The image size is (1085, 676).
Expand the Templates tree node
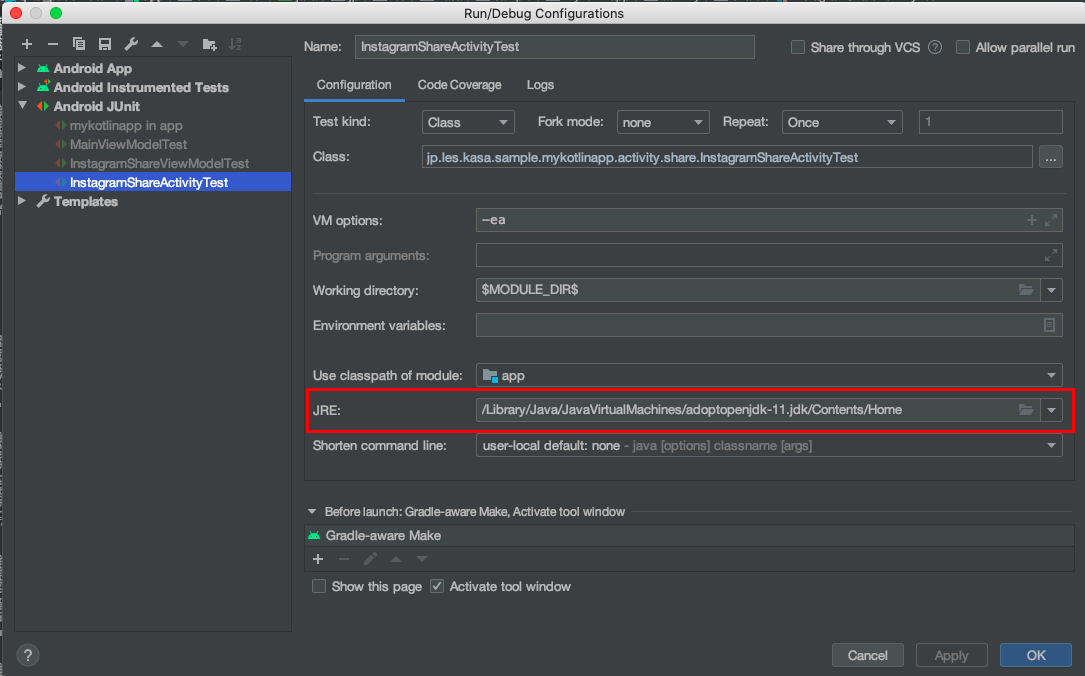pos(22,201)
